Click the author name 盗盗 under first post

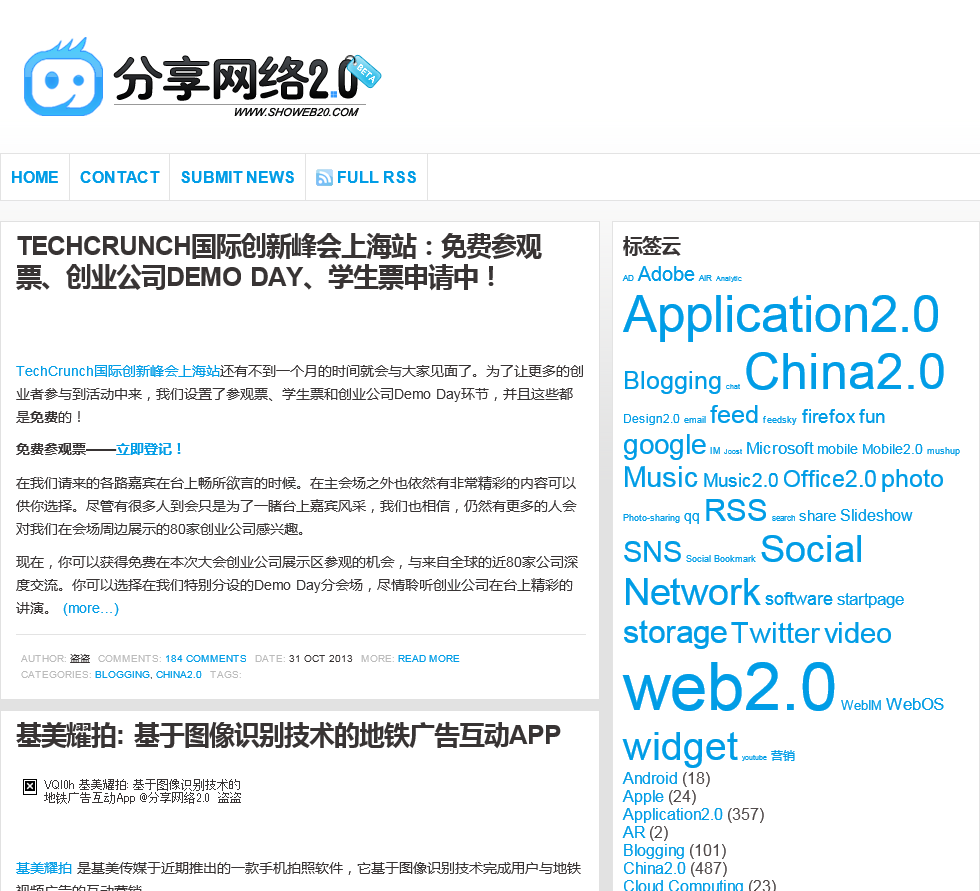[80, 659]
